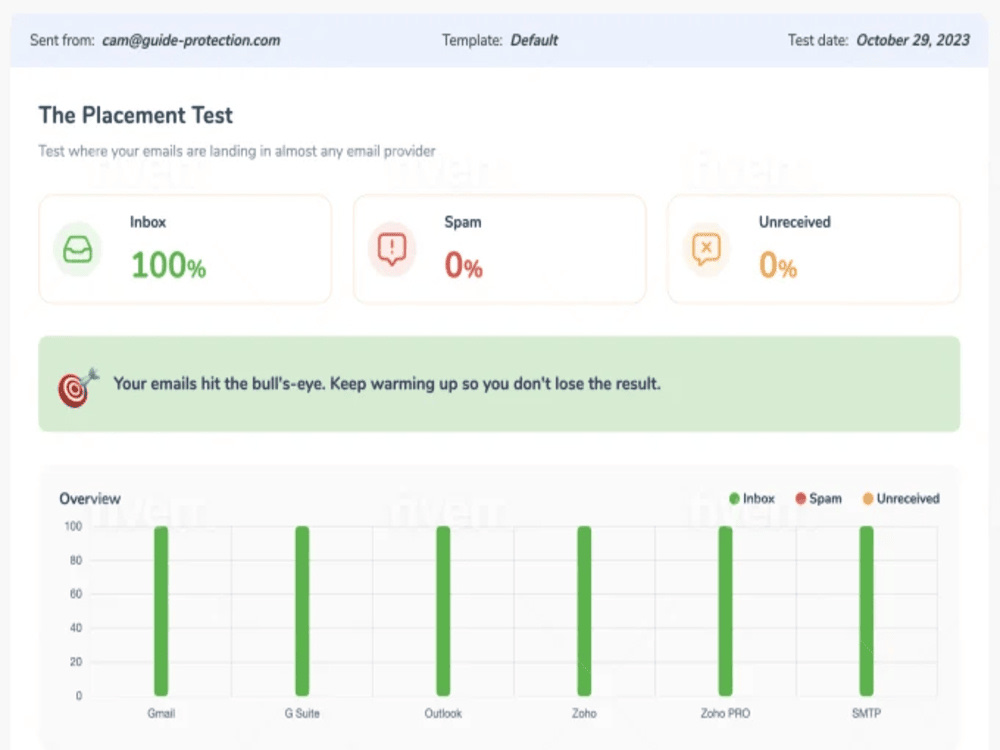Click the 0% Spam value

tap(464, 265)
